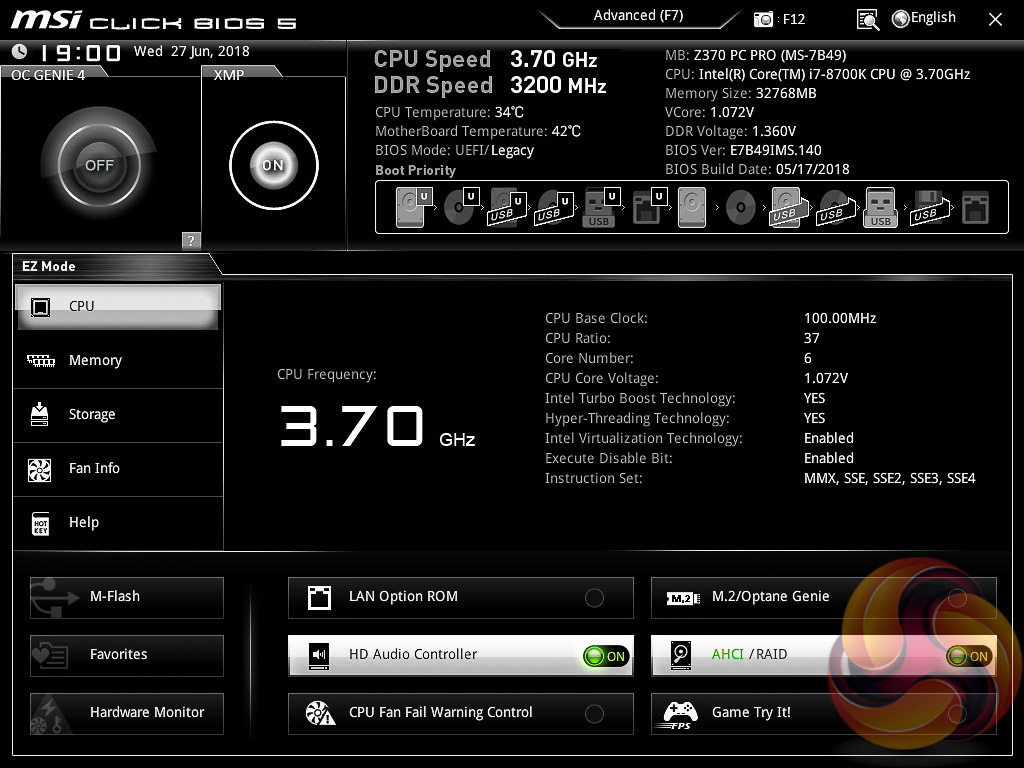Click the screenshot camera F12 icon
The height and width of the screenshot is (768, 1024).
click(x=762, y=20)
